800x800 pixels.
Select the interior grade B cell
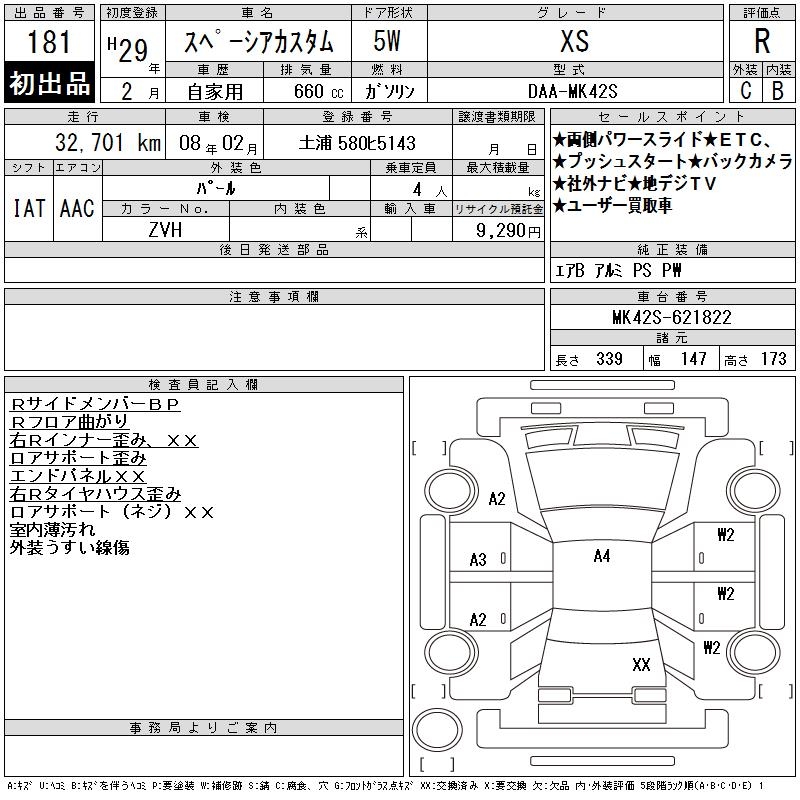[x=778, y=90]
